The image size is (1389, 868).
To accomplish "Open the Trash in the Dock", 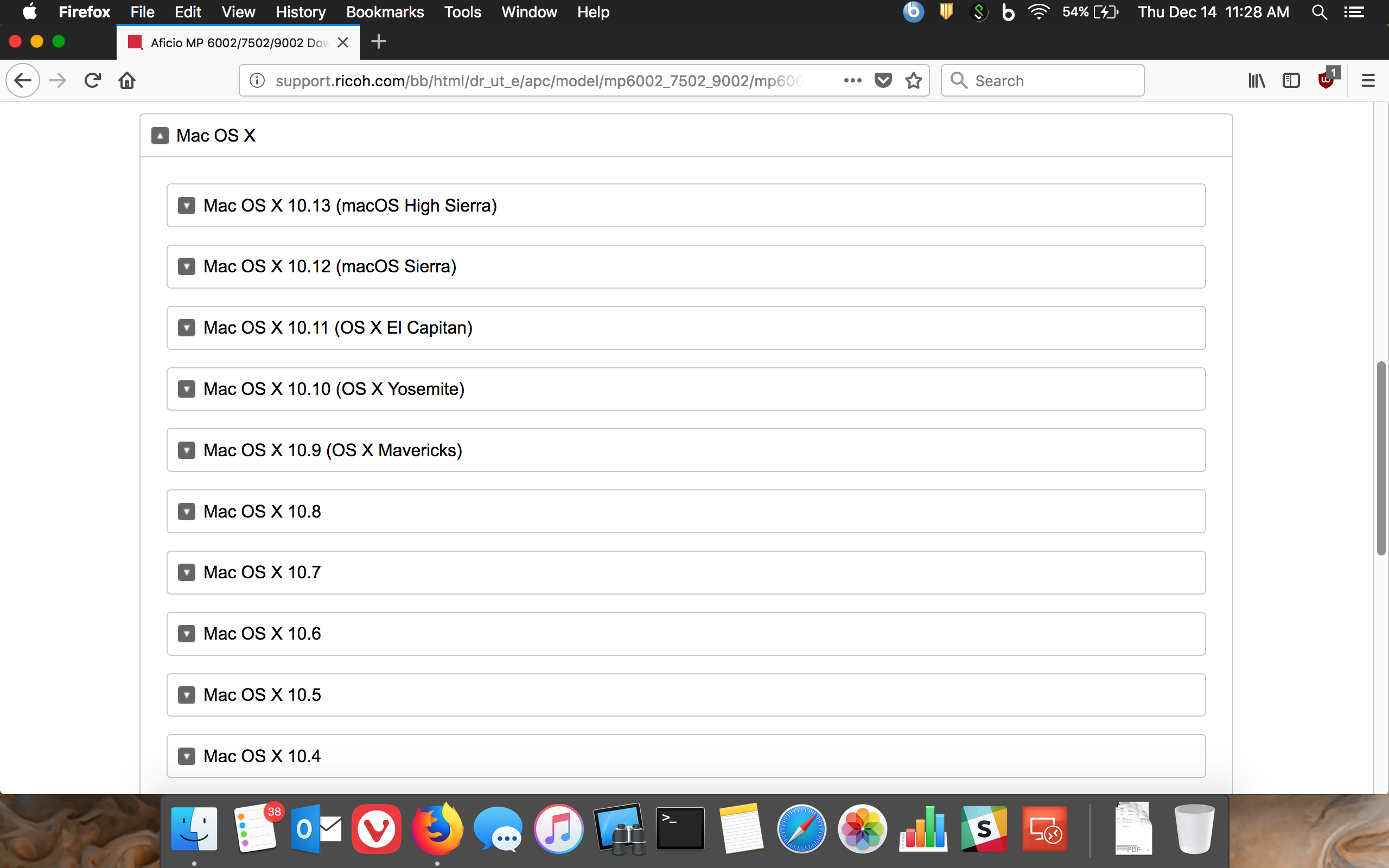I will [x=1194, y=829].
